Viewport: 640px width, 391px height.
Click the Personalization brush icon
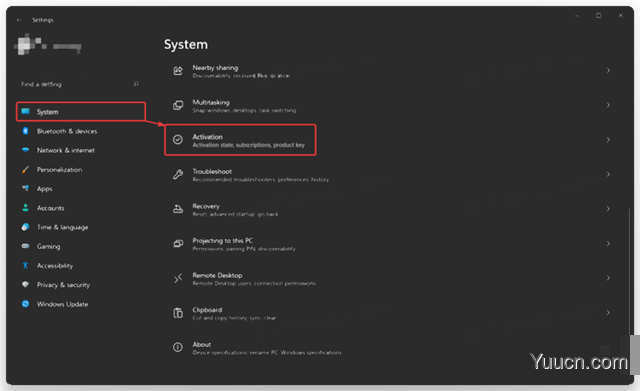click(25, 169)
